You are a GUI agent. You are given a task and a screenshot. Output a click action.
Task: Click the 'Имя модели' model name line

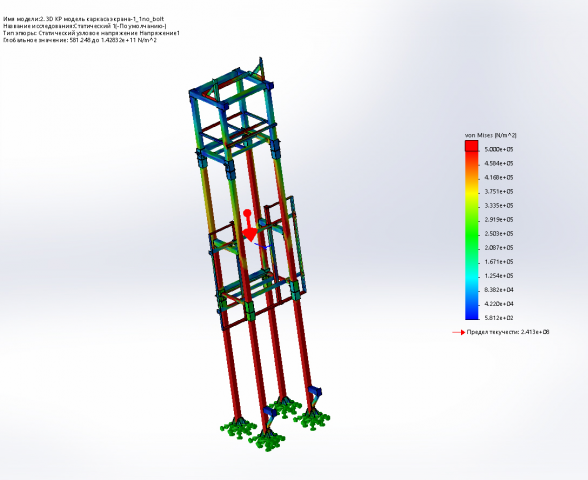83,19
